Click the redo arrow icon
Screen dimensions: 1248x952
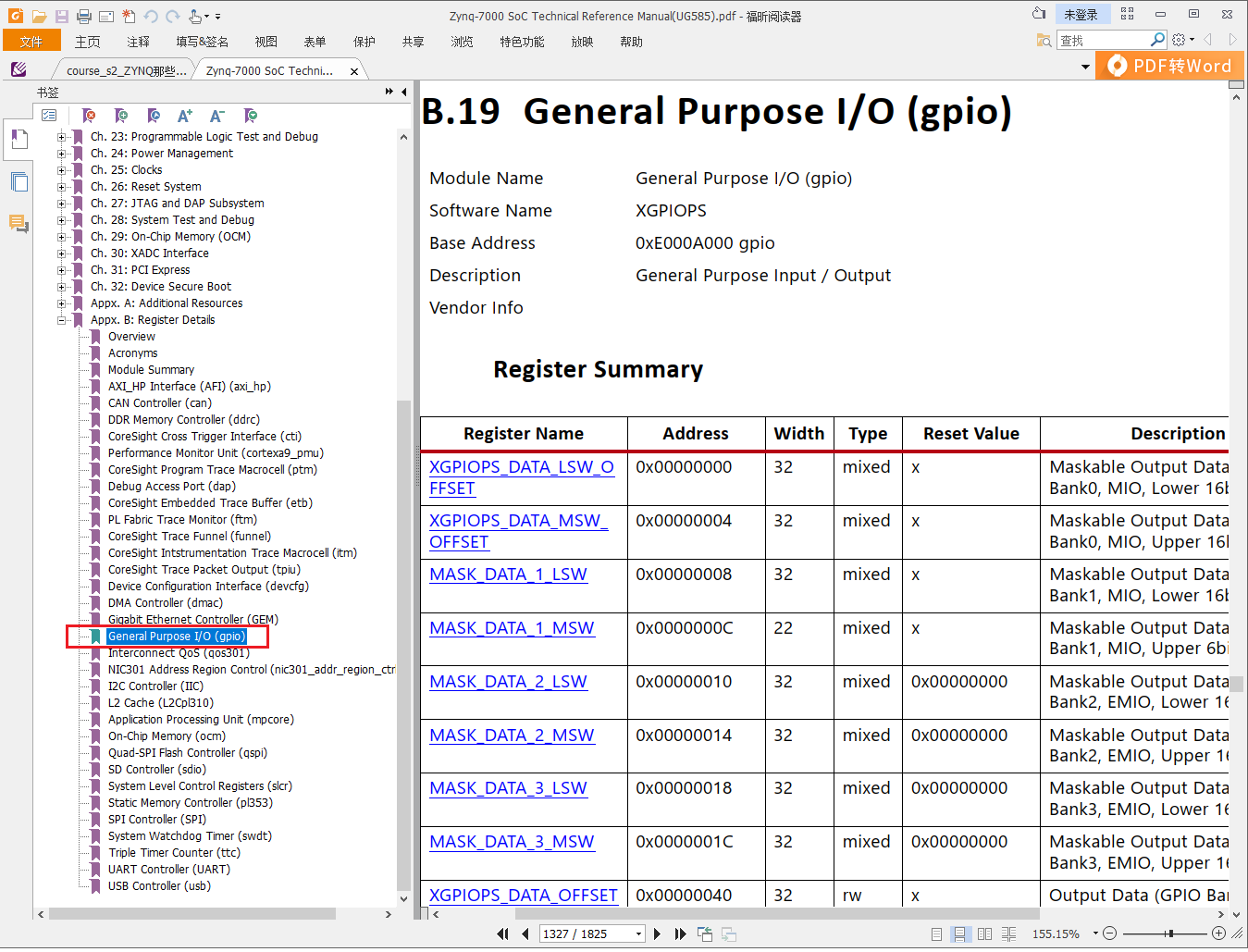(x=173, y=16)
